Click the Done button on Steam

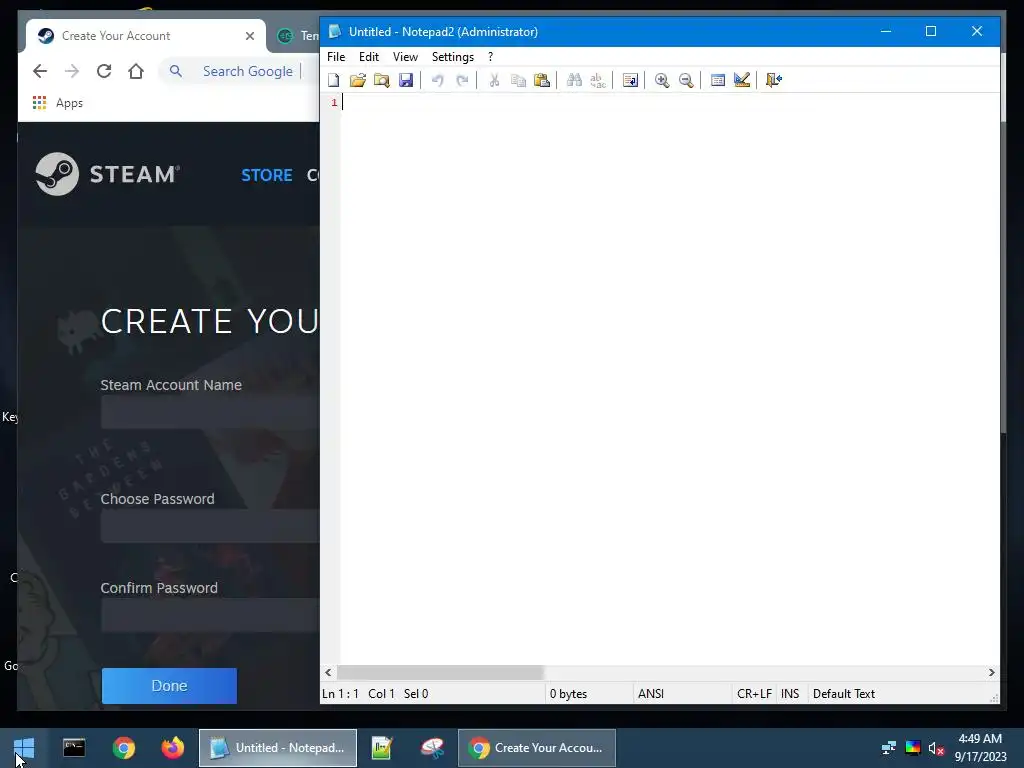[169, 686]
